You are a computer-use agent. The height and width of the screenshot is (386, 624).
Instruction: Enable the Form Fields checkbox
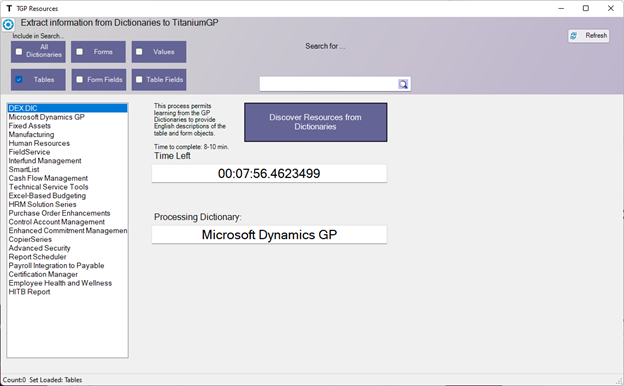point(80,80)
